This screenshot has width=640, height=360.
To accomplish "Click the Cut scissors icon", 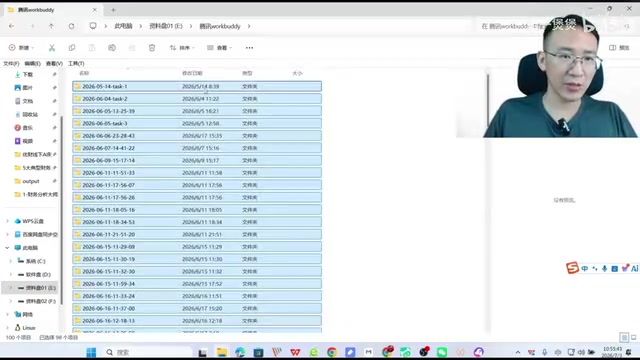I will [52, 48].
